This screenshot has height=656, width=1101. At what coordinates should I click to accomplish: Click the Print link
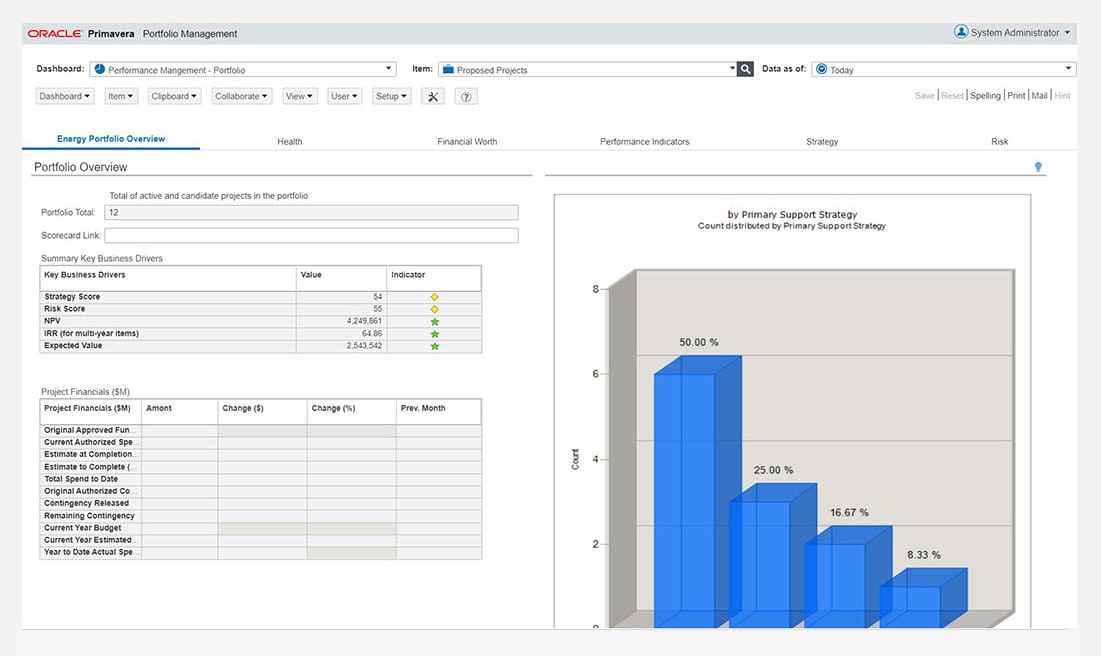(x=1016, y=96)
